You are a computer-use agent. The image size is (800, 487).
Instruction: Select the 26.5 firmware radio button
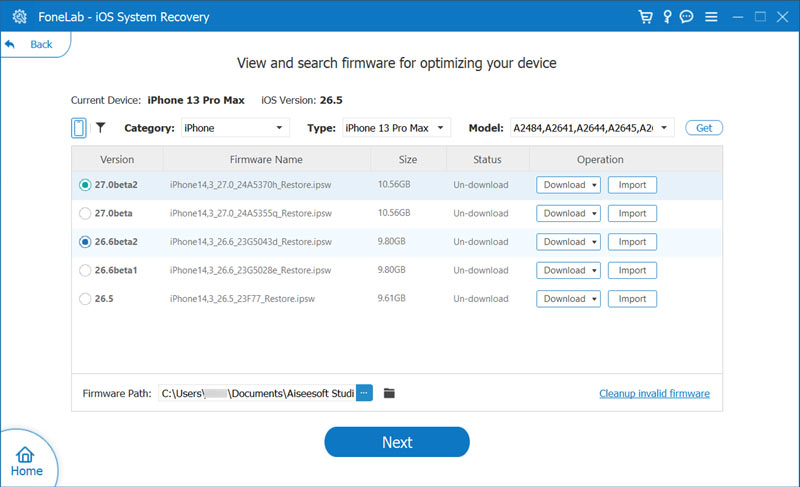coord(85,299)
